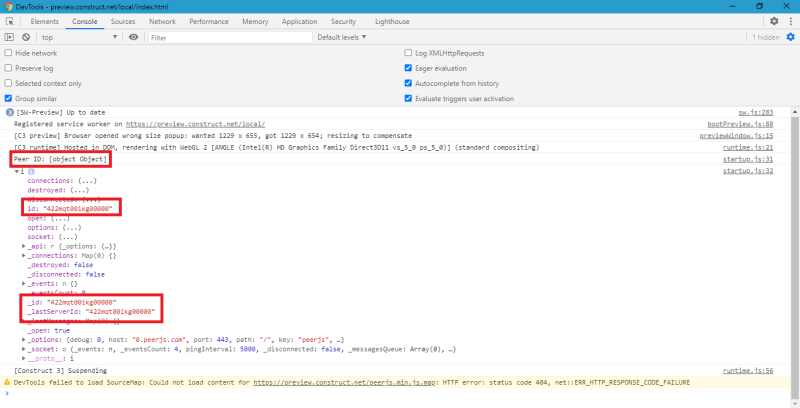Open the Performance tab
800x408 pixels.
(209, 21)
